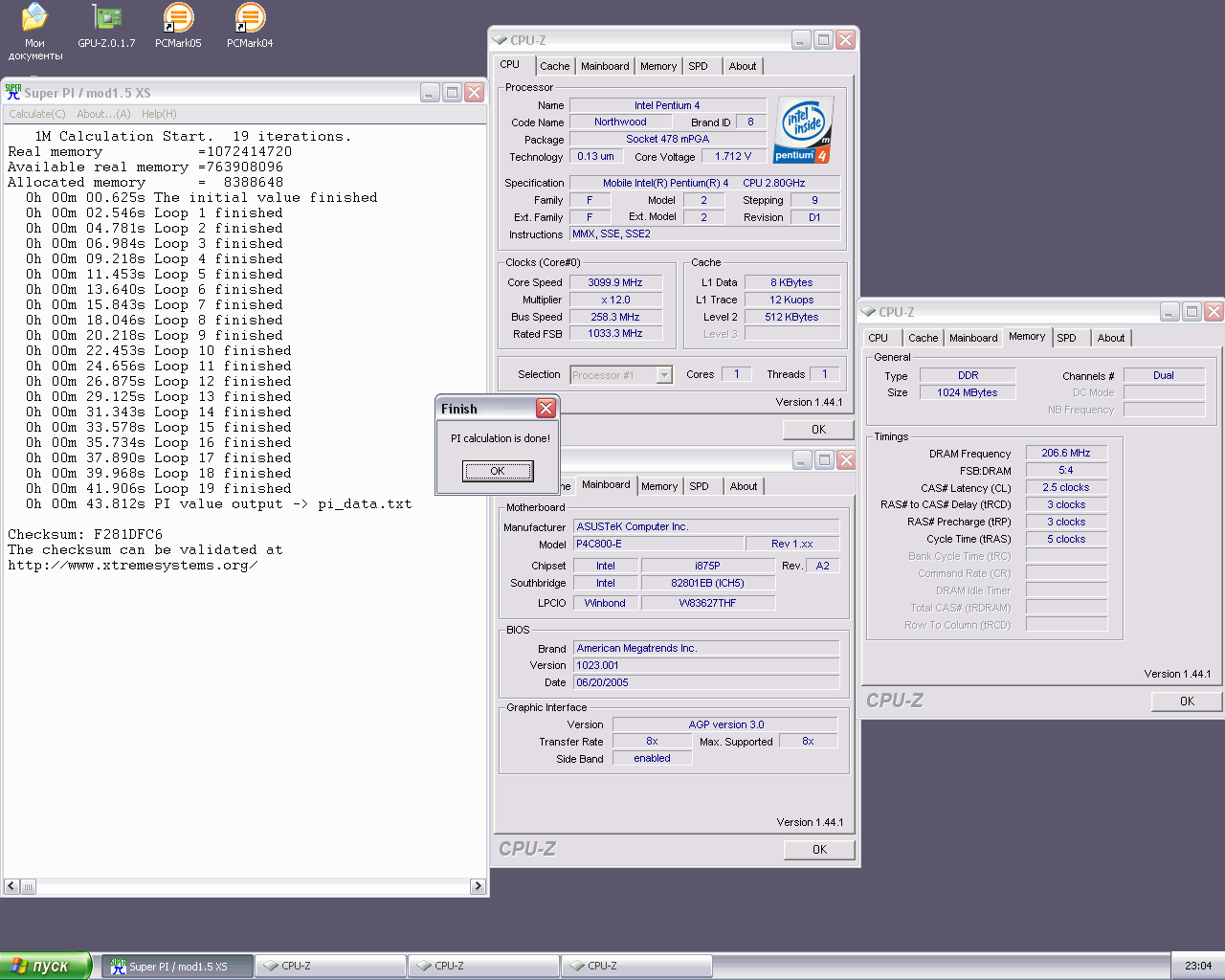Select Mainboard tab in the middle CPU-Z window
This screenshot has height=980, width=1225.
click(606, 484)
